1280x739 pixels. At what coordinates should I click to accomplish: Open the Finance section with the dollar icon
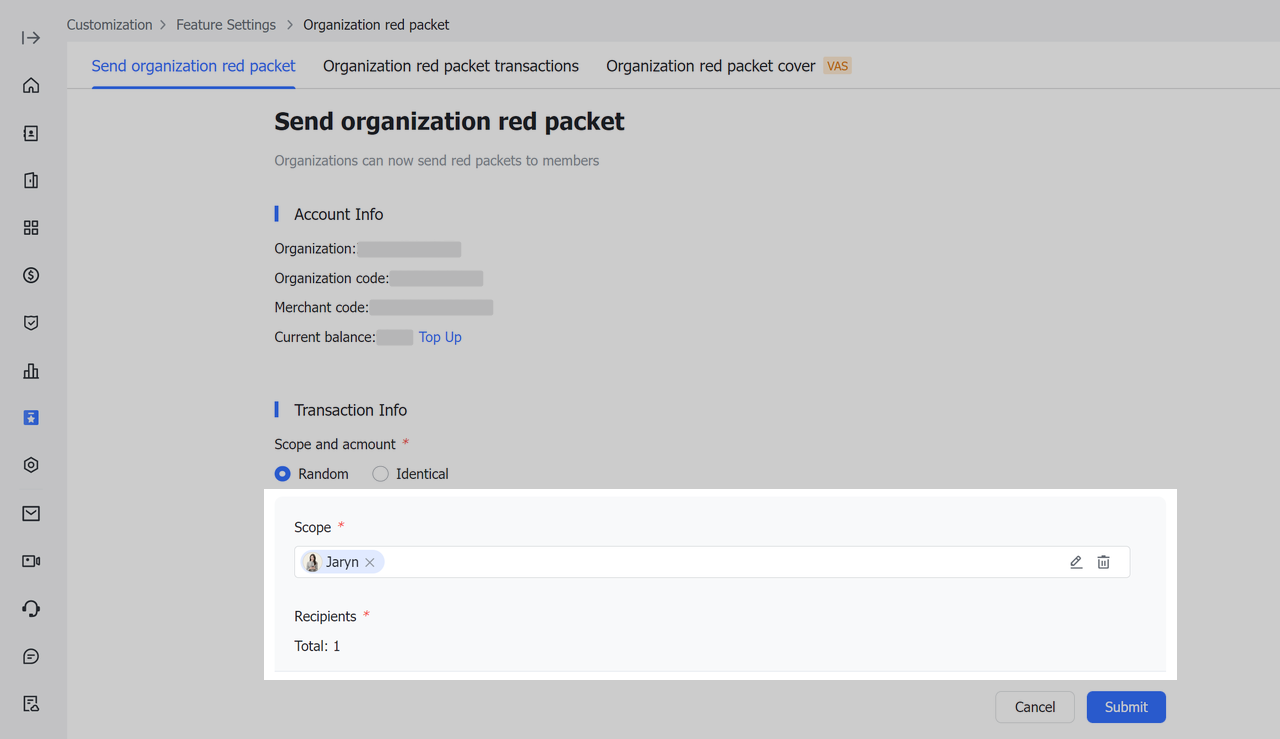(x=30, y=275)
